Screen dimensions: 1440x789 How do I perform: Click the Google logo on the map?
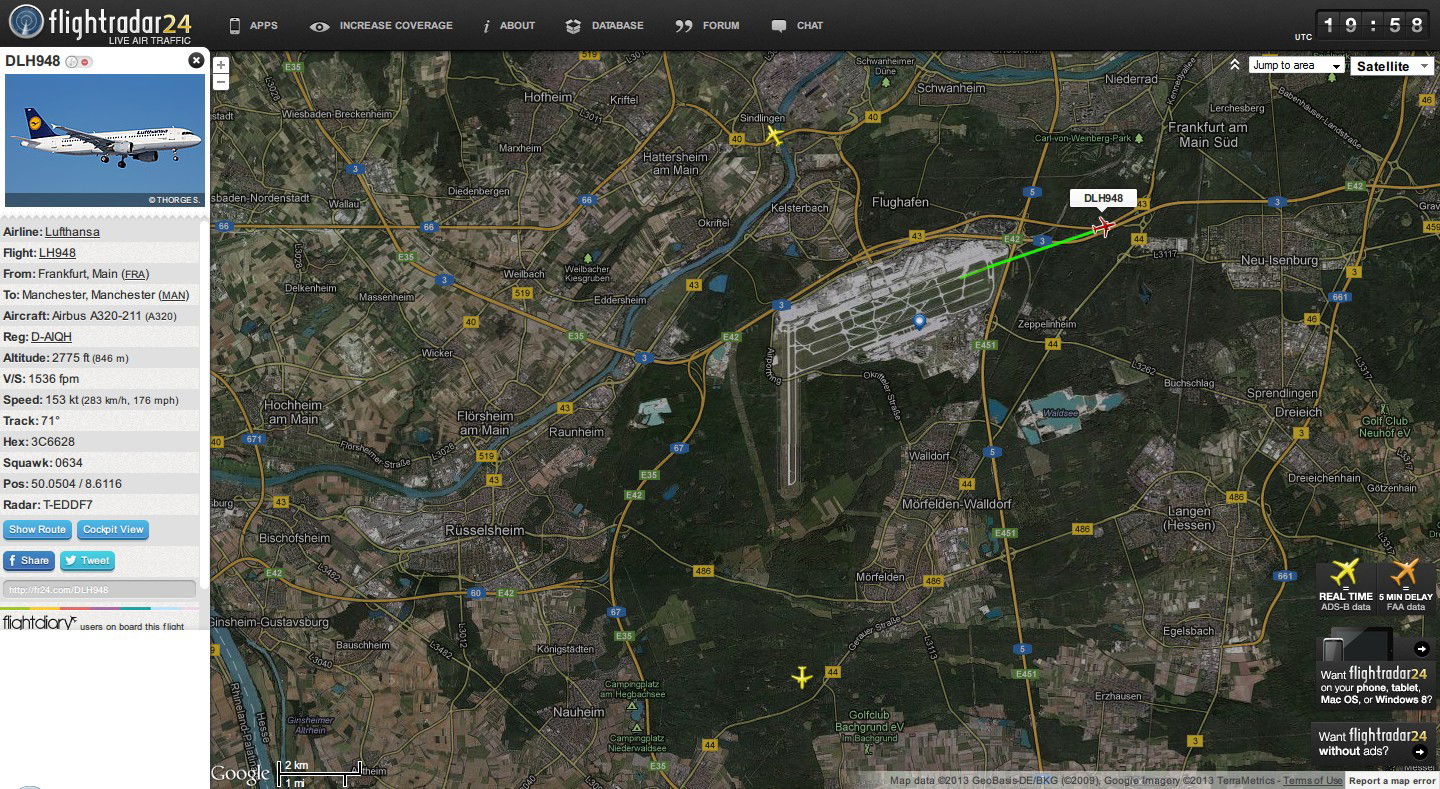tap(240, 774)
